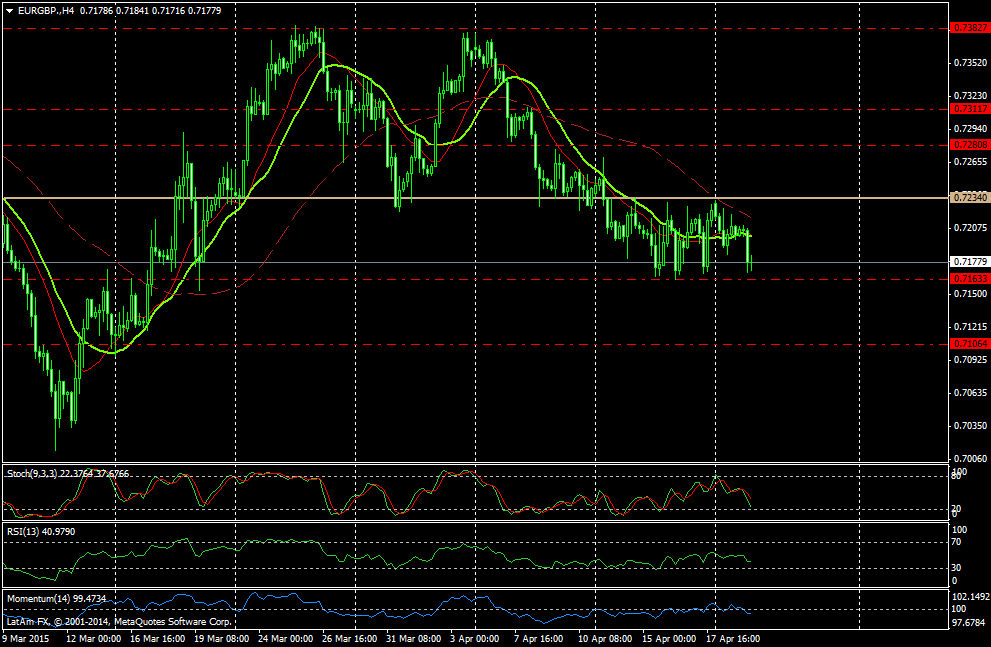Click the 0.73827 red price label

point(968,28)
